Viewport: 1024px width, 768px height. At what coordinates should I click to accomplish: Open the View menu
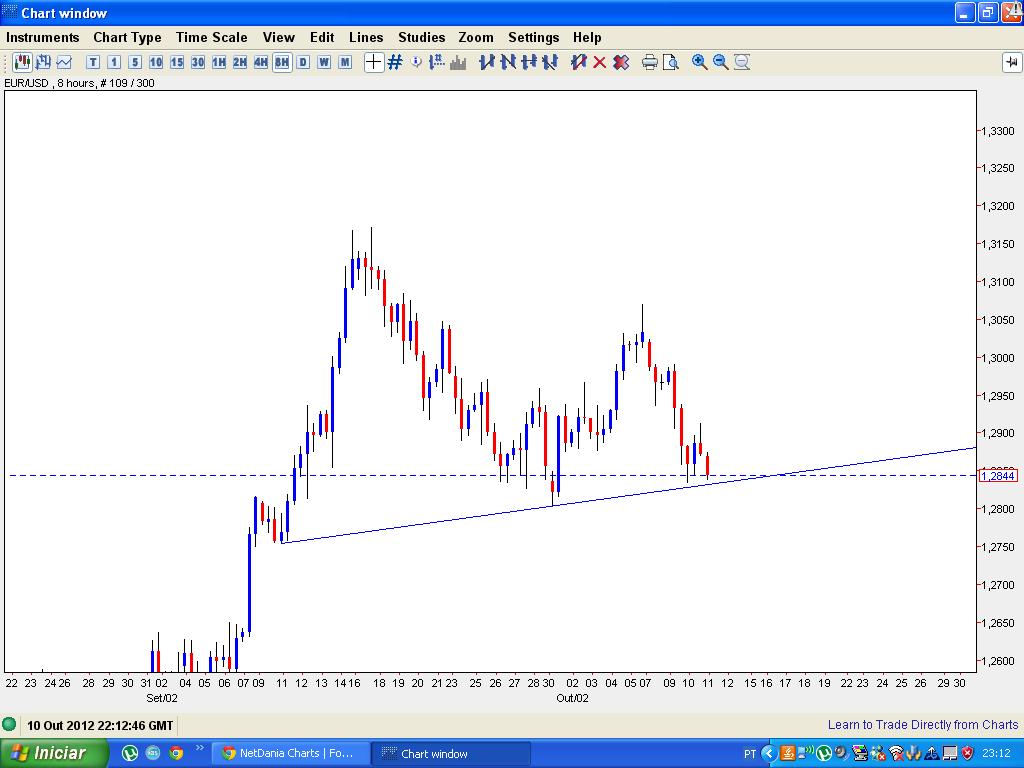279,37
